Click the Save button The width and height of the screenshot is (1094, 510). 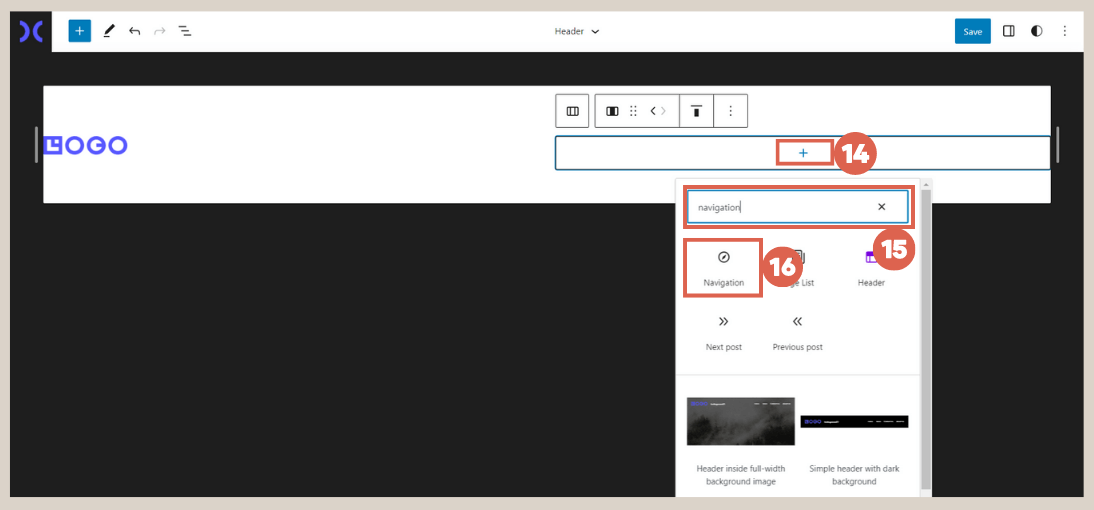[x=972, y=31]
